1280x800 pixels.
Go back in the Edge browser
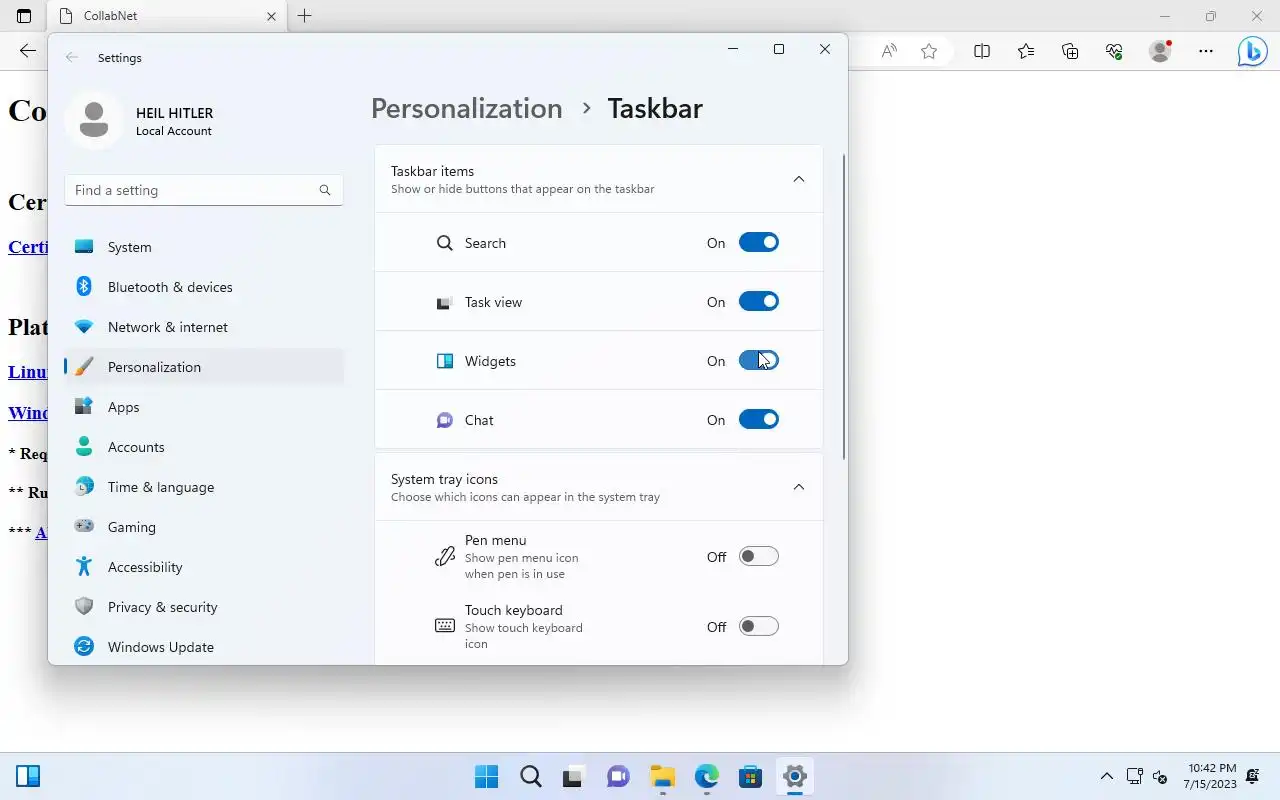point(28,51)
